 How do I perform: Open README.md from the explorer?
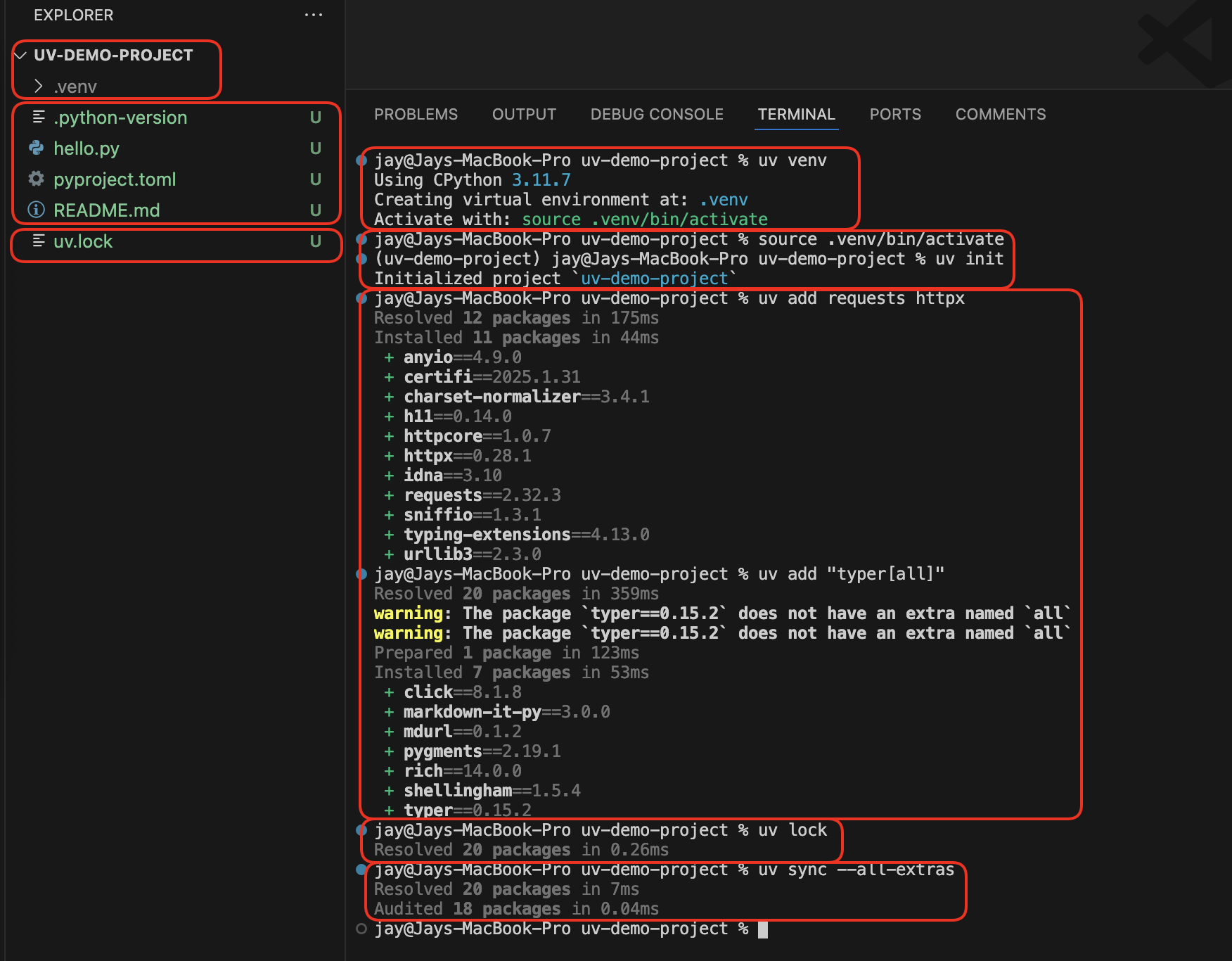point(107,210)
